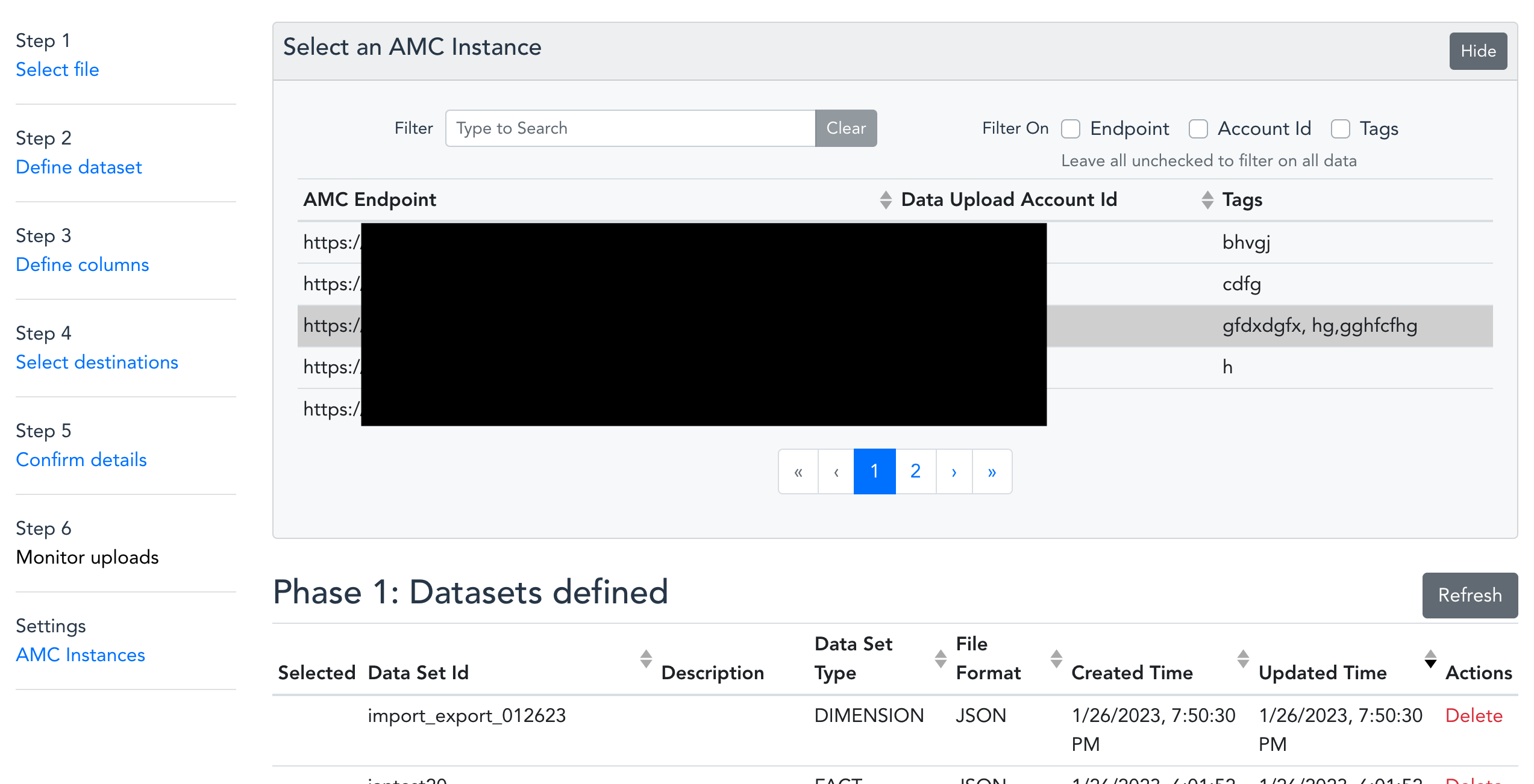
Task: Jump to first page with double-left chevron
Action: point(798,471)
